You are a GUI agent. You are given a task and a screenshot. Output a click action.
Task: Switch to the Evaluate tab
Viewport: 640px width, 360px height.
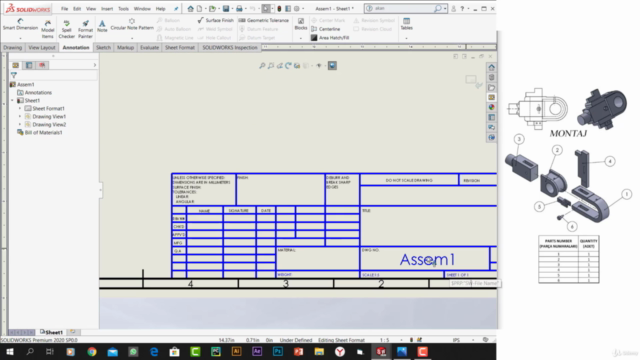tap(149, 48)
